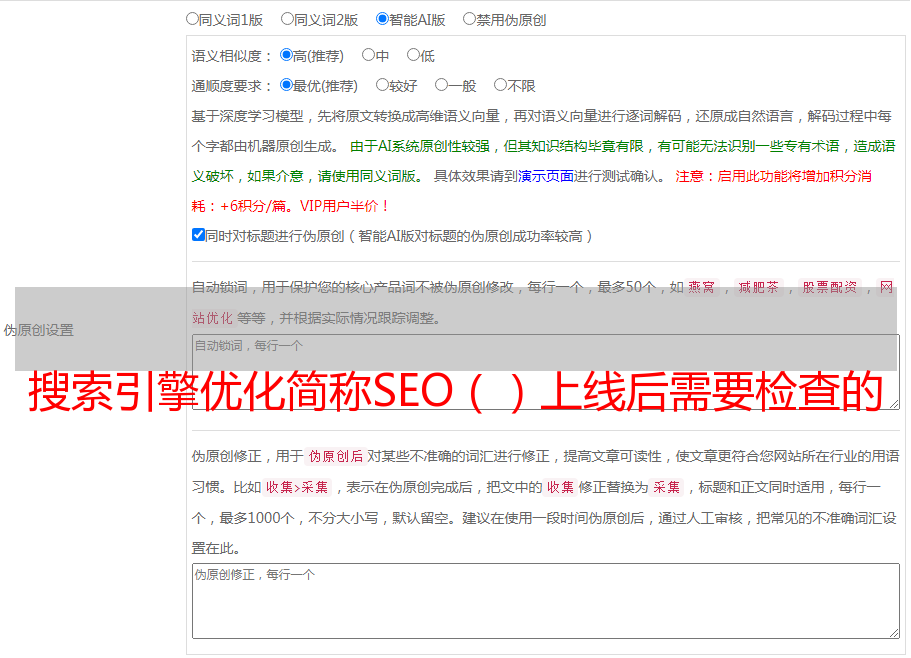Viewport: 911px width, 658px height.
Task: Set 语义相似度 to 高(推荐)
Action: (286, 55)
